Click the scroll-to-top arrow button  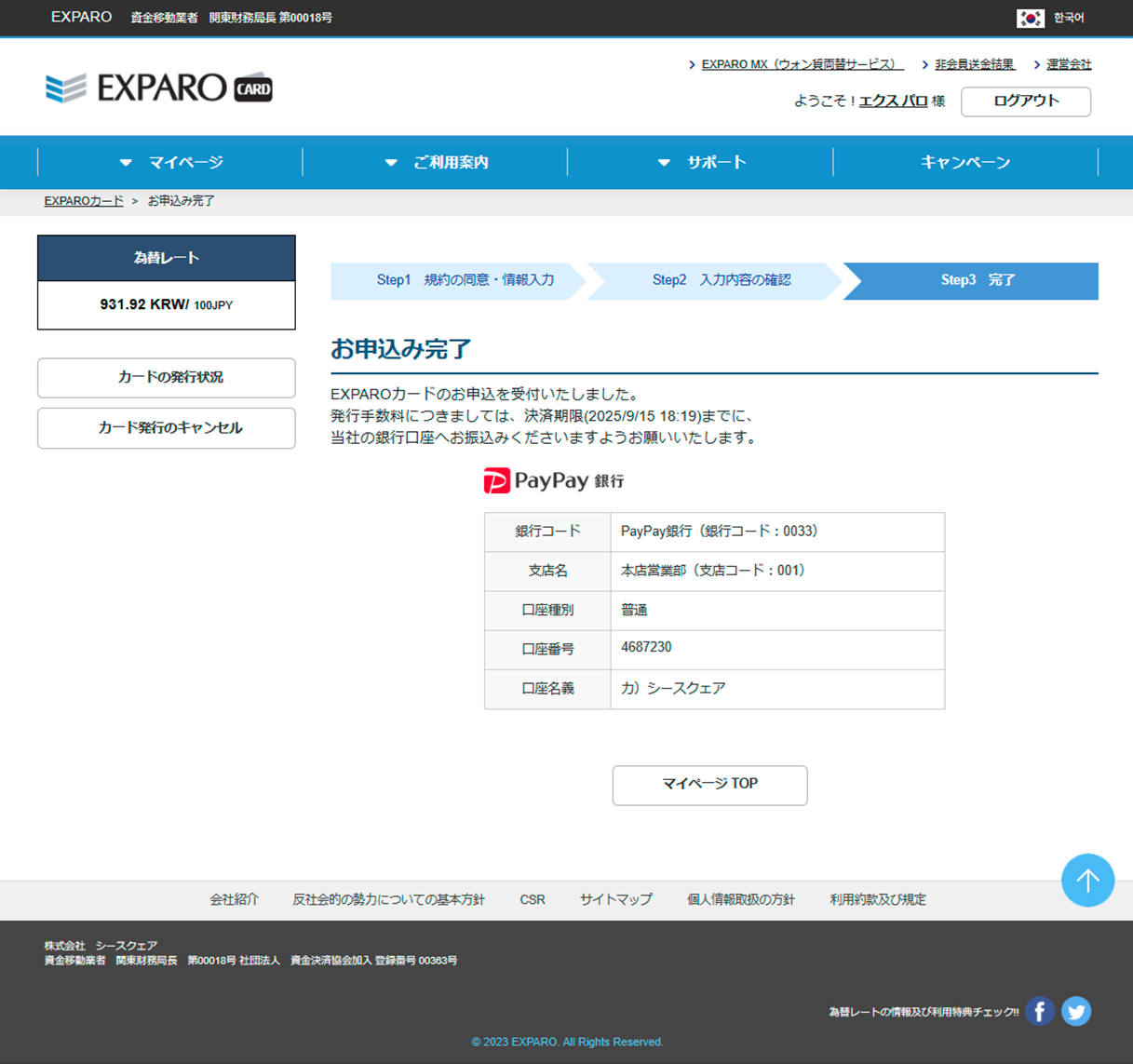pos(1087,880)
